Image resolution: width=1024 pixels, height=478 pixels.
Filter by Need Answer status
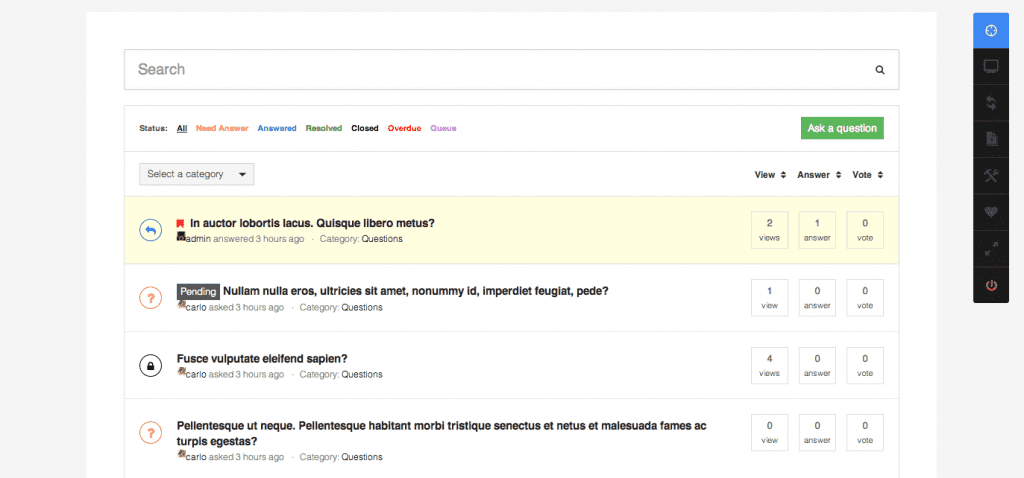[222, 128]
